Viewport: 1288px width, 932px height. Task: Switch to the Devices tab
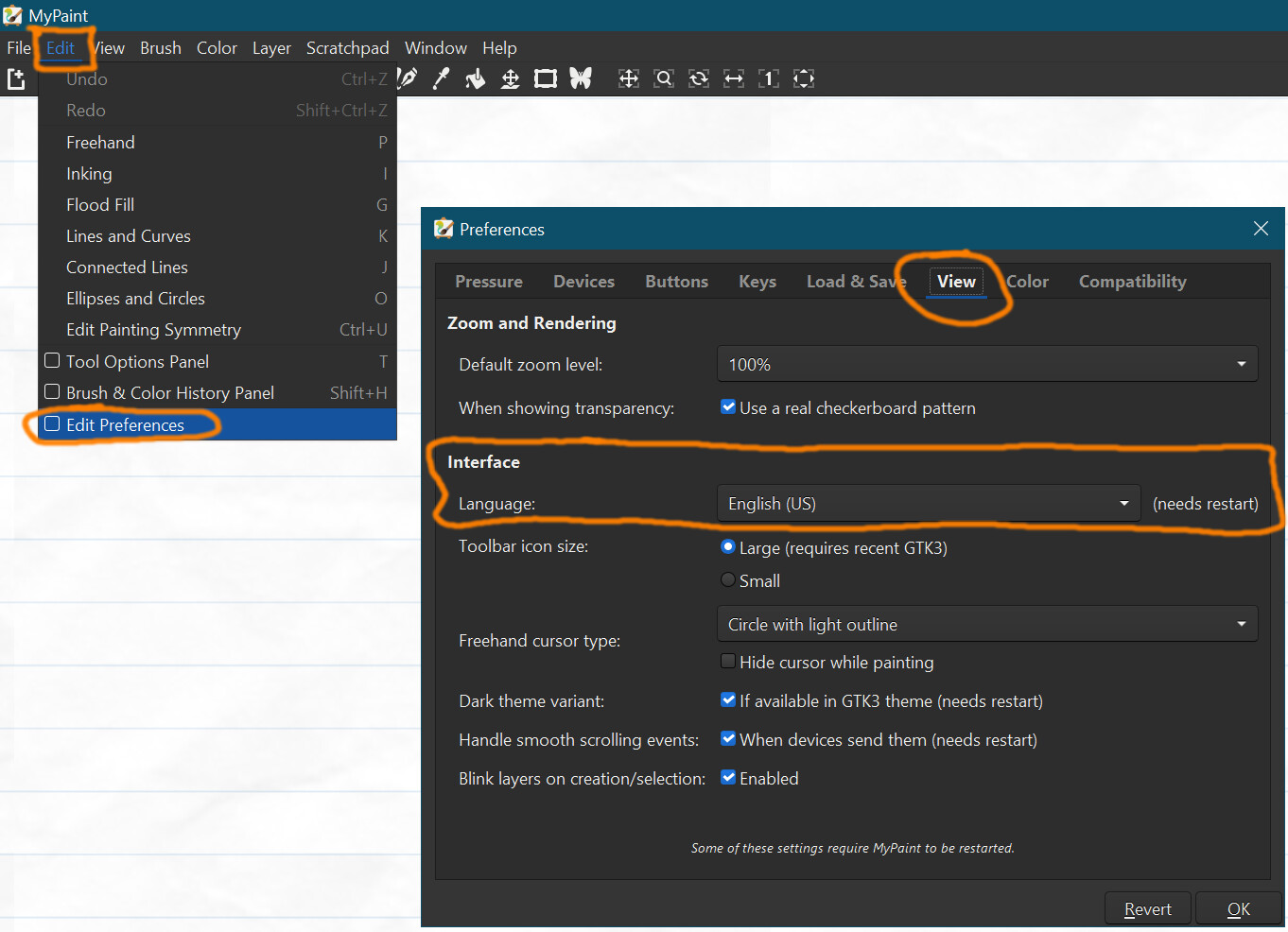coord(583,281)
